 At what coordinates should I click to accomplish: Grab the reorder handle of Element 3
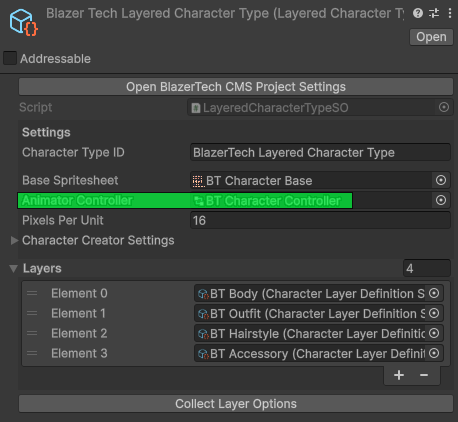(x=32, y=353)
